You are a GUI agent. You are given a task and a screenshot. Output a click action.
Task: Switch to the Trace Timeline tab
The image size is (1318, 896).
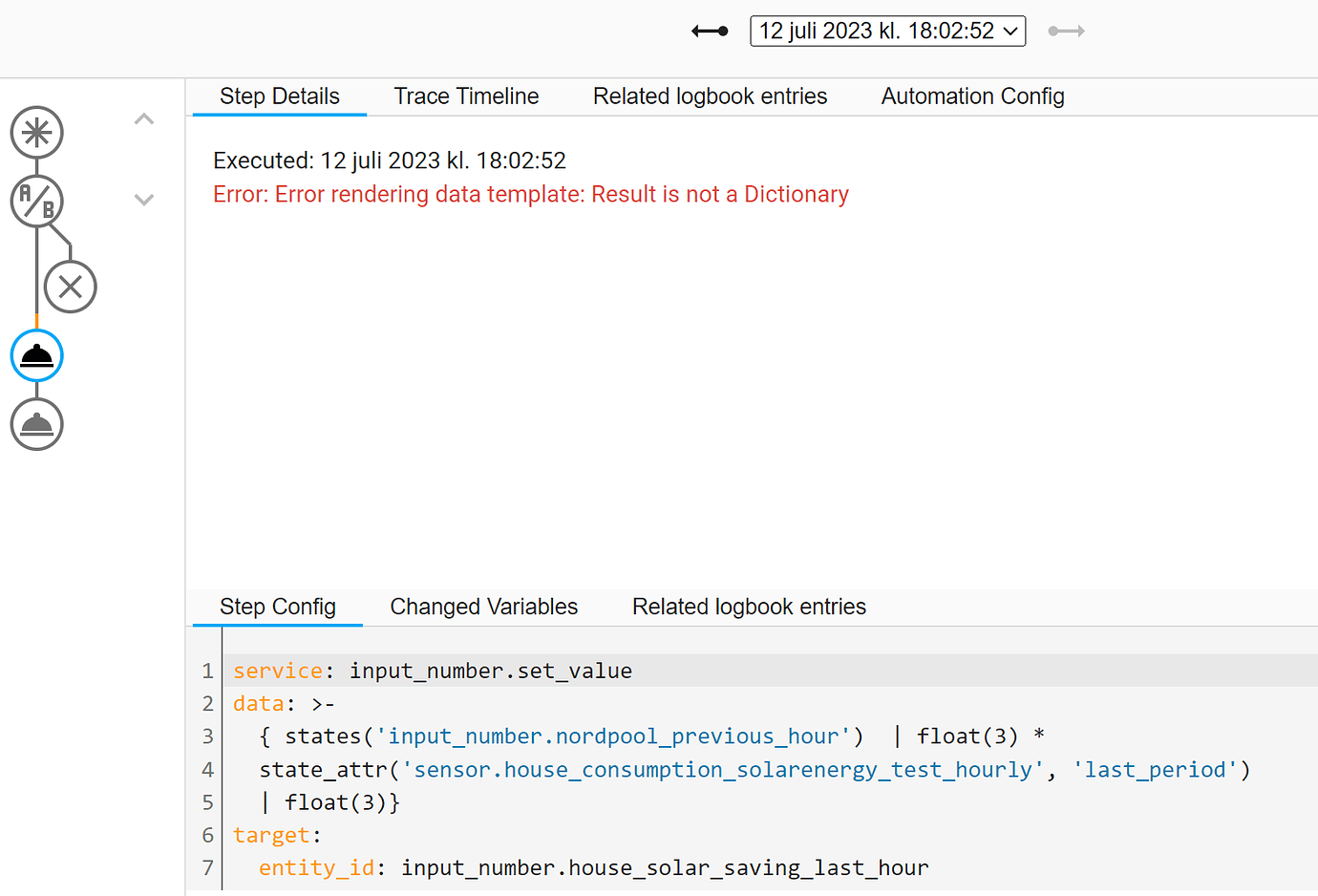[x=466, y=96]
